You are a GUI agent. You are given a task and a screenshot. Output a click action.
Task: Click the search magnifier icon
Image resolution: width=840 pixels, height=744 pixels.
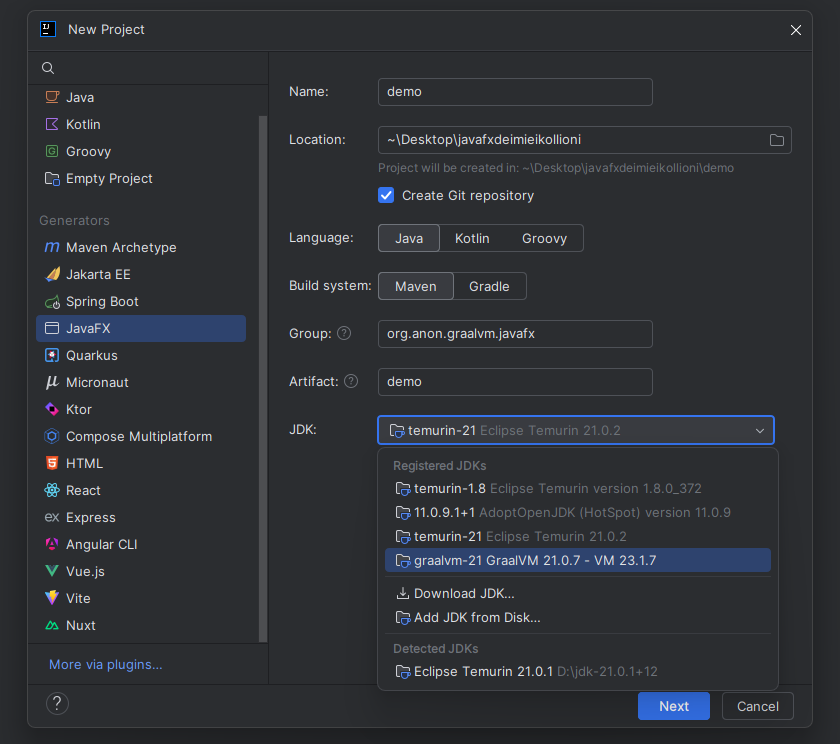(x=48, y=68)
